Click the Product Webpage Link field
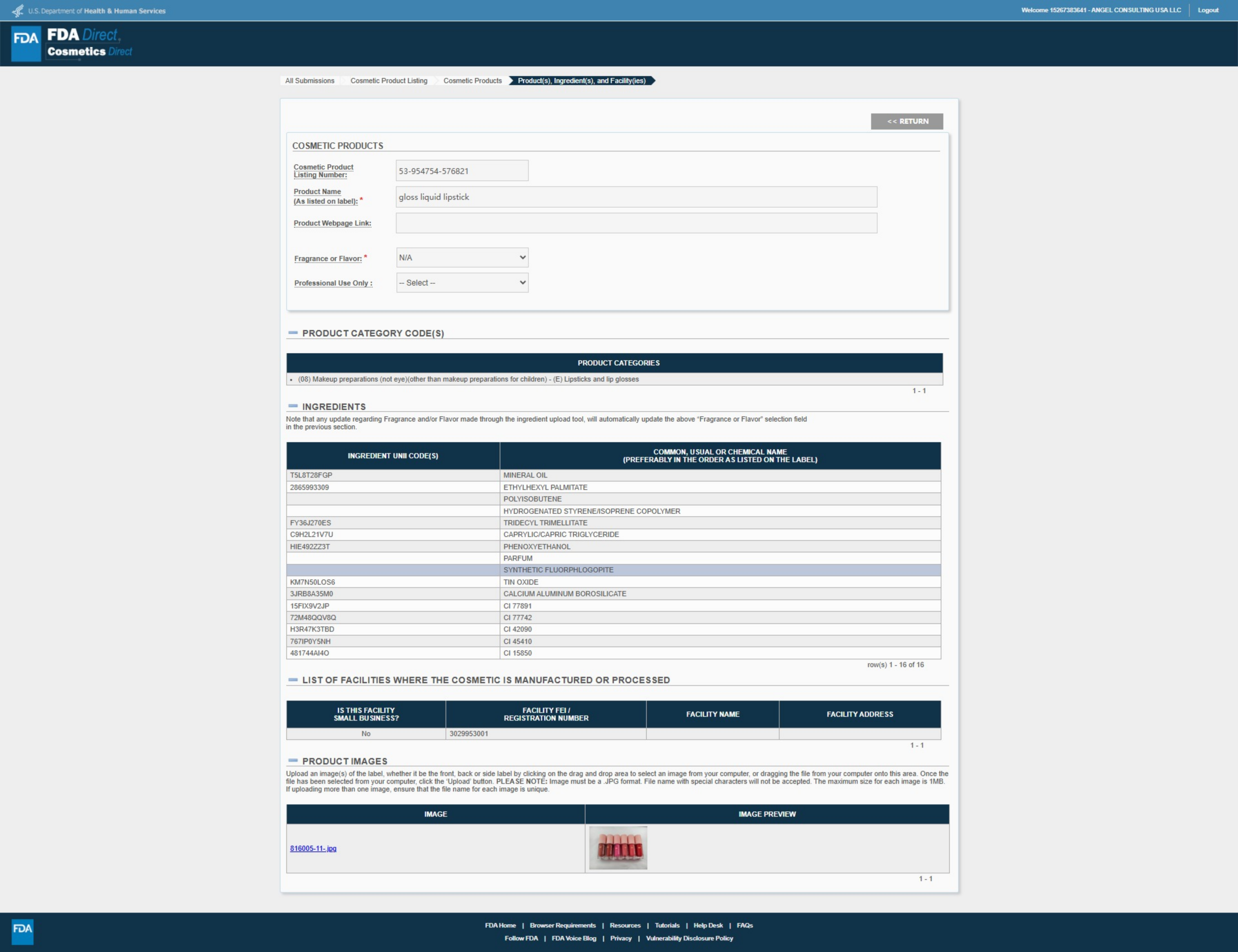Viewport: 1238px width, 952px height. pos(636,223)
